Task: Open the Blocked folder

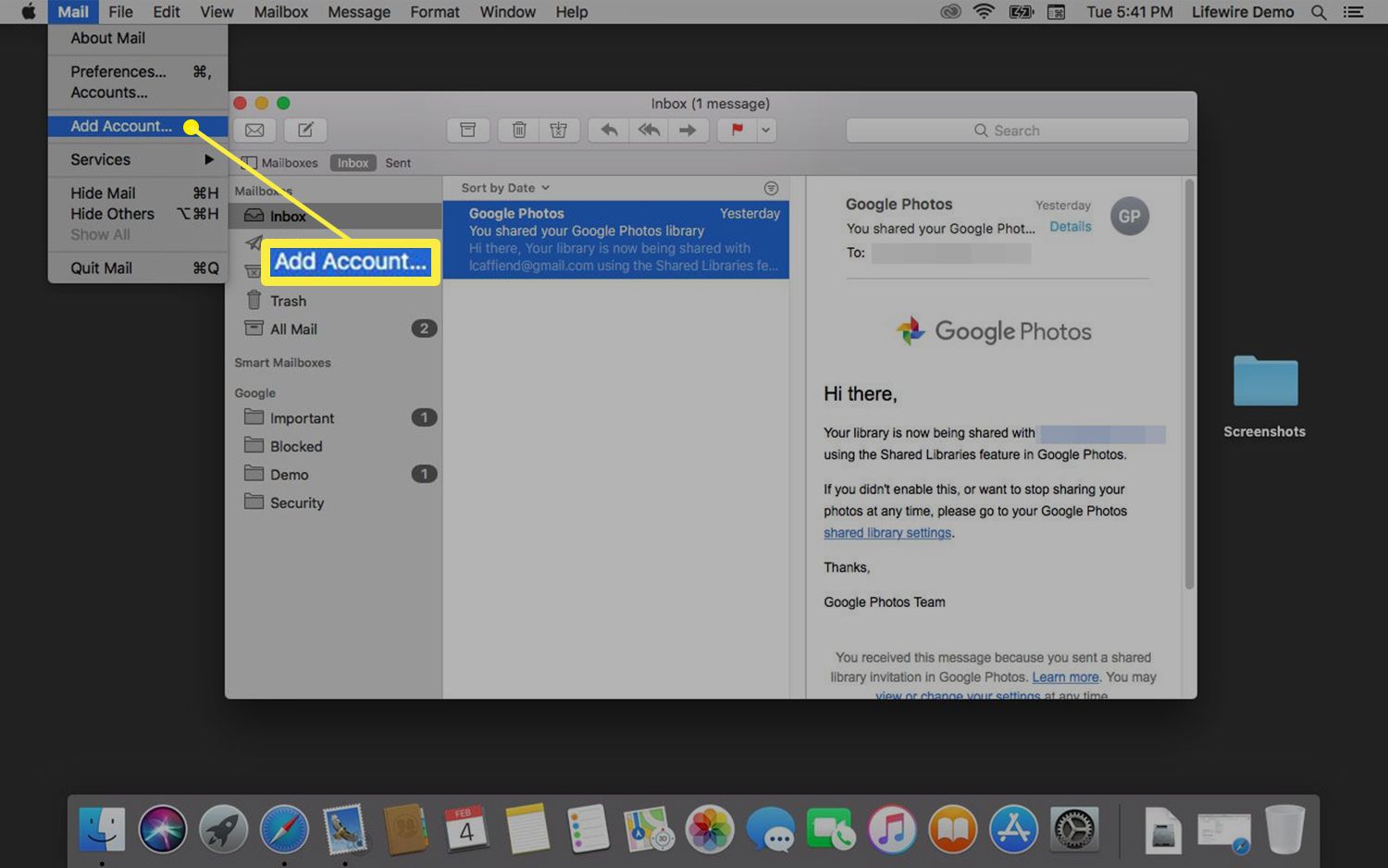Action: 335,446
